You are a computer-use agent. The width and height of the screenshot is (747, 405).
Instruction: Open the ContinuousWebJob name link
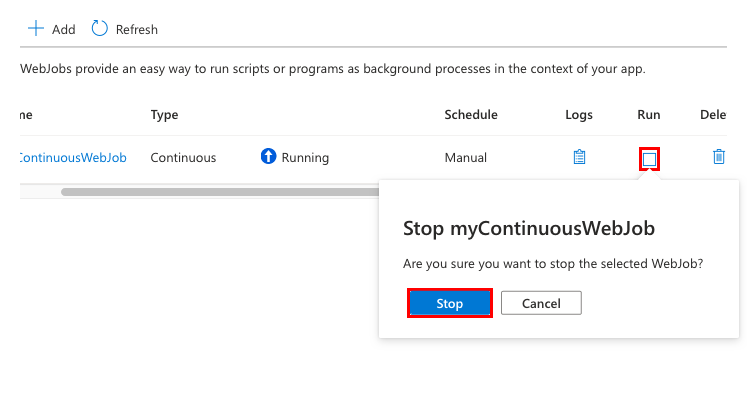[x=73, y=158]
